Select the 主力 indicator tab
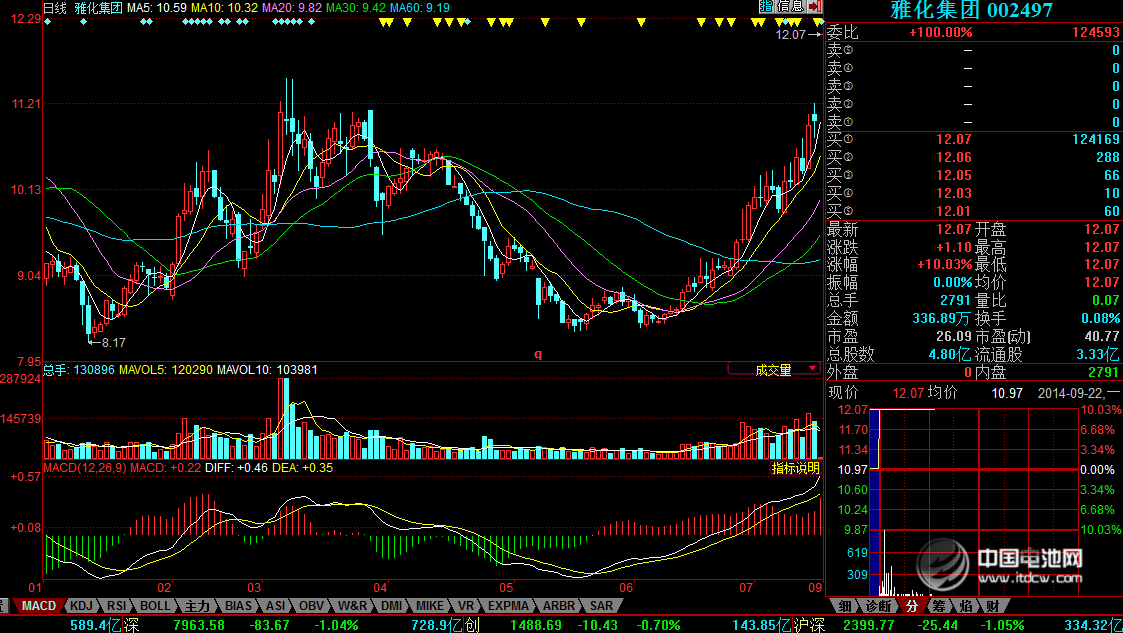 pyautogui.click(x=197, y=606)
